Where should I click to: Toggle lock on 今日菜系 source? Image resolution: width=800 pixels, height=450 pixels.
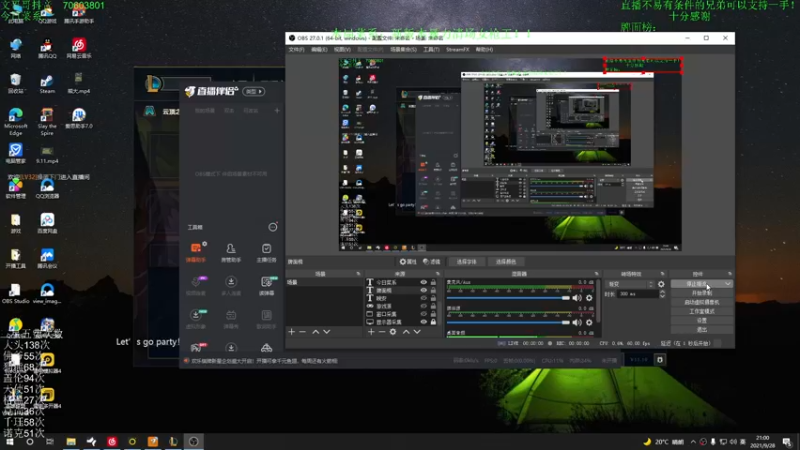(433, 282)
